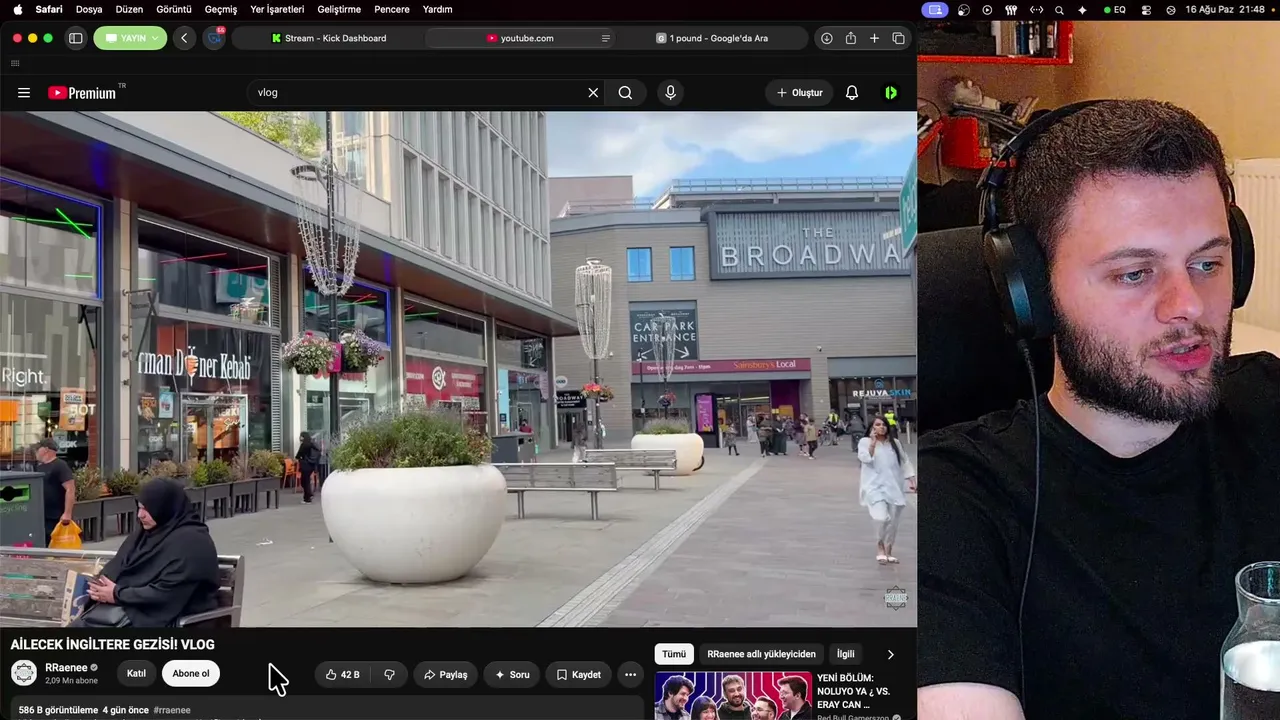The image size is (1280, 720).
Task: Save the video with Kaydet
Action: pos(579,674)
